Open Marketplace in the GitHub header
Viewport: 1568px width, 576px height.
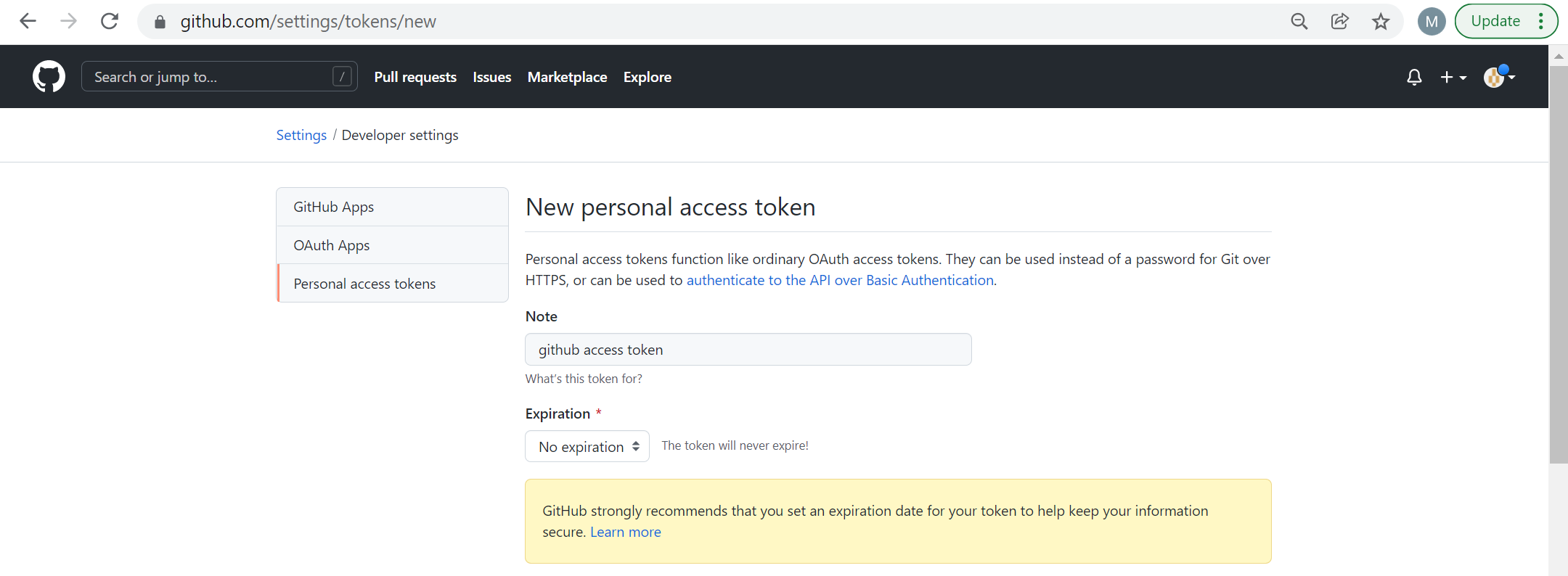pyautogui.click(x=567, y=77)
